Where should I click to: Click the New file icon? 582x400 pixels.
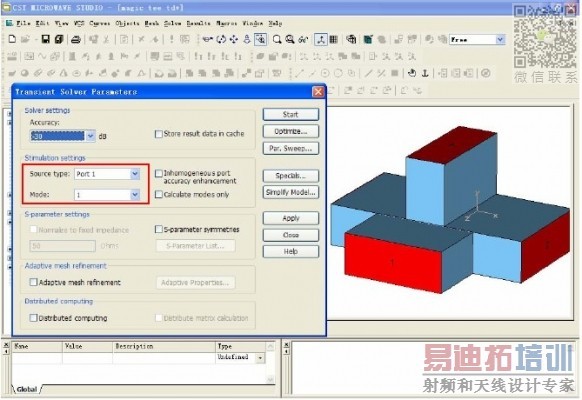12,39
